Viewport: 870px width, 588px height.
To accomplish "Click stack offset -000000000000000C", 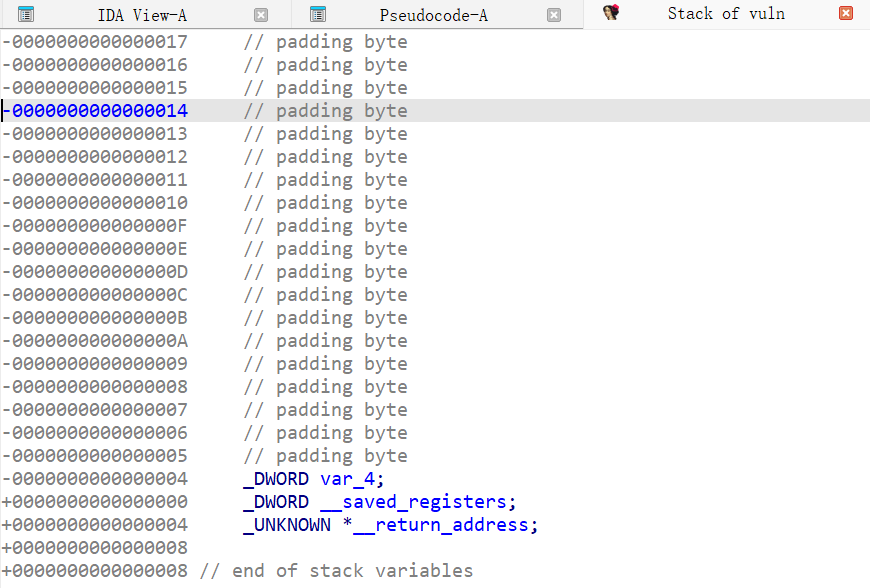I will [x=95, y=295].
